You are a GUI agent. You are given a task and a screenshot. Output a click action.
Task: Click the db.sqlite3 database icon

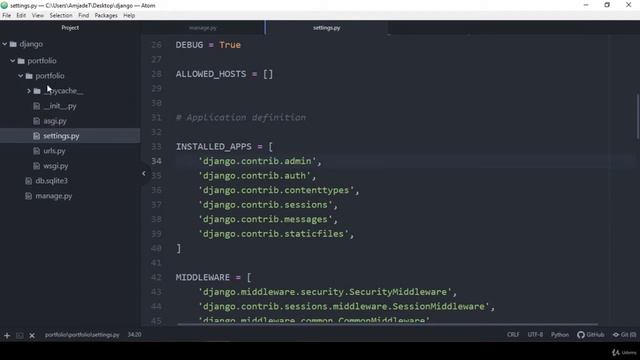tap(28, 181)
